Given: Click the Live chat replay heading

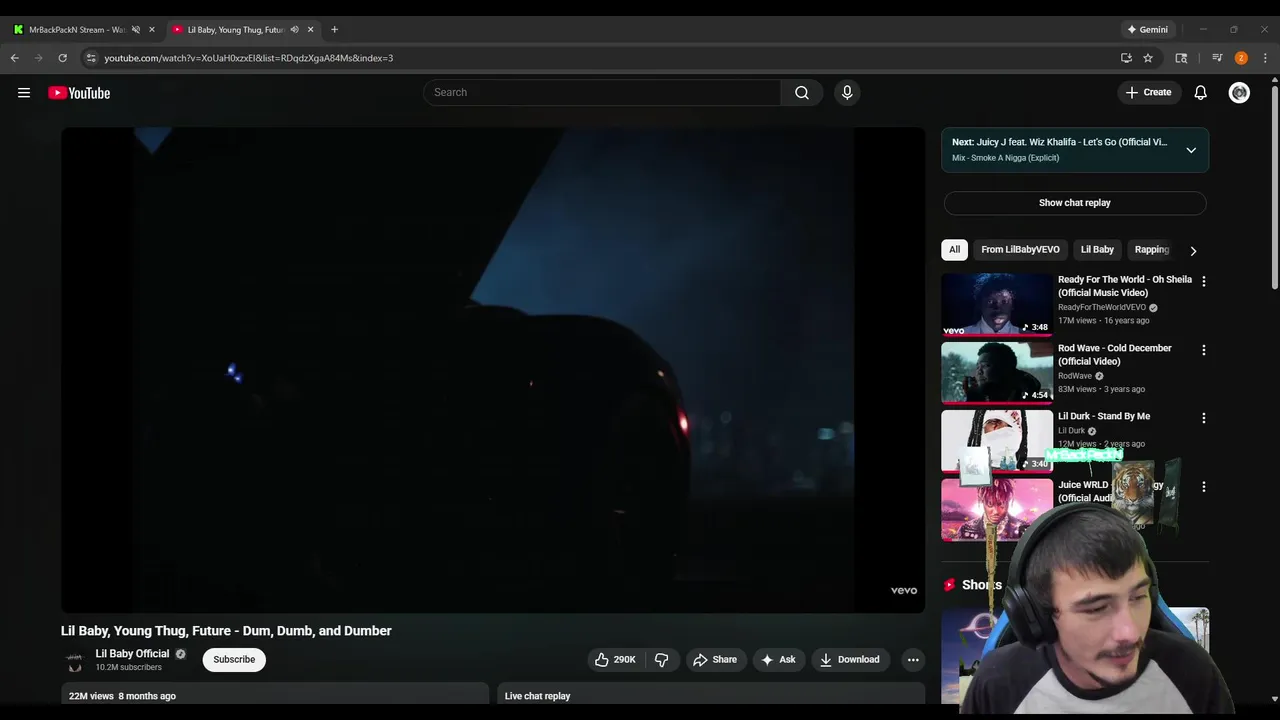Looking at the screenshot, I should click(x=537, y=696).
